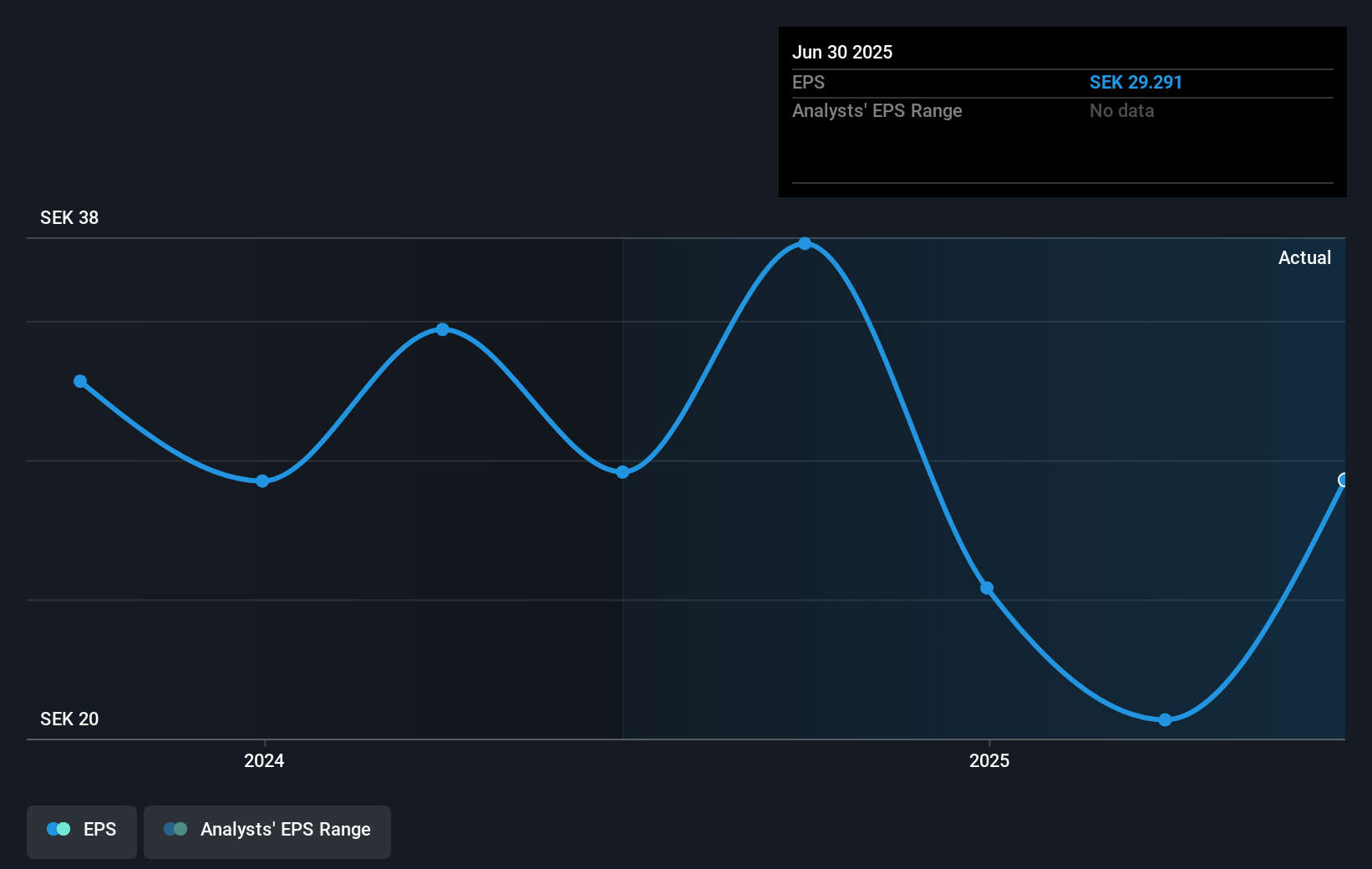This screenshot has width=1372, height=869.
Task: Click the 2025 x-axis label
Action: tap(989, 760)
